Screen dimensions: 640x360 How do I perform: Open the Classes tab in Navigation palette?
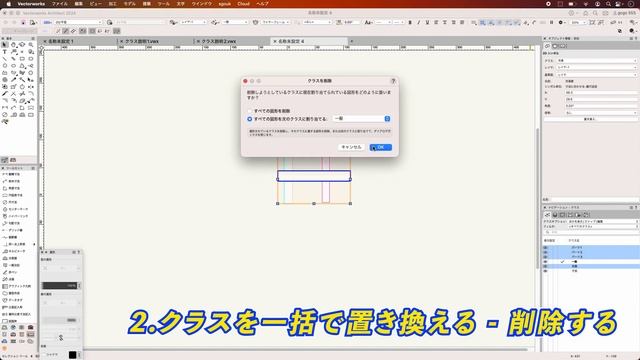coord(547,215)
